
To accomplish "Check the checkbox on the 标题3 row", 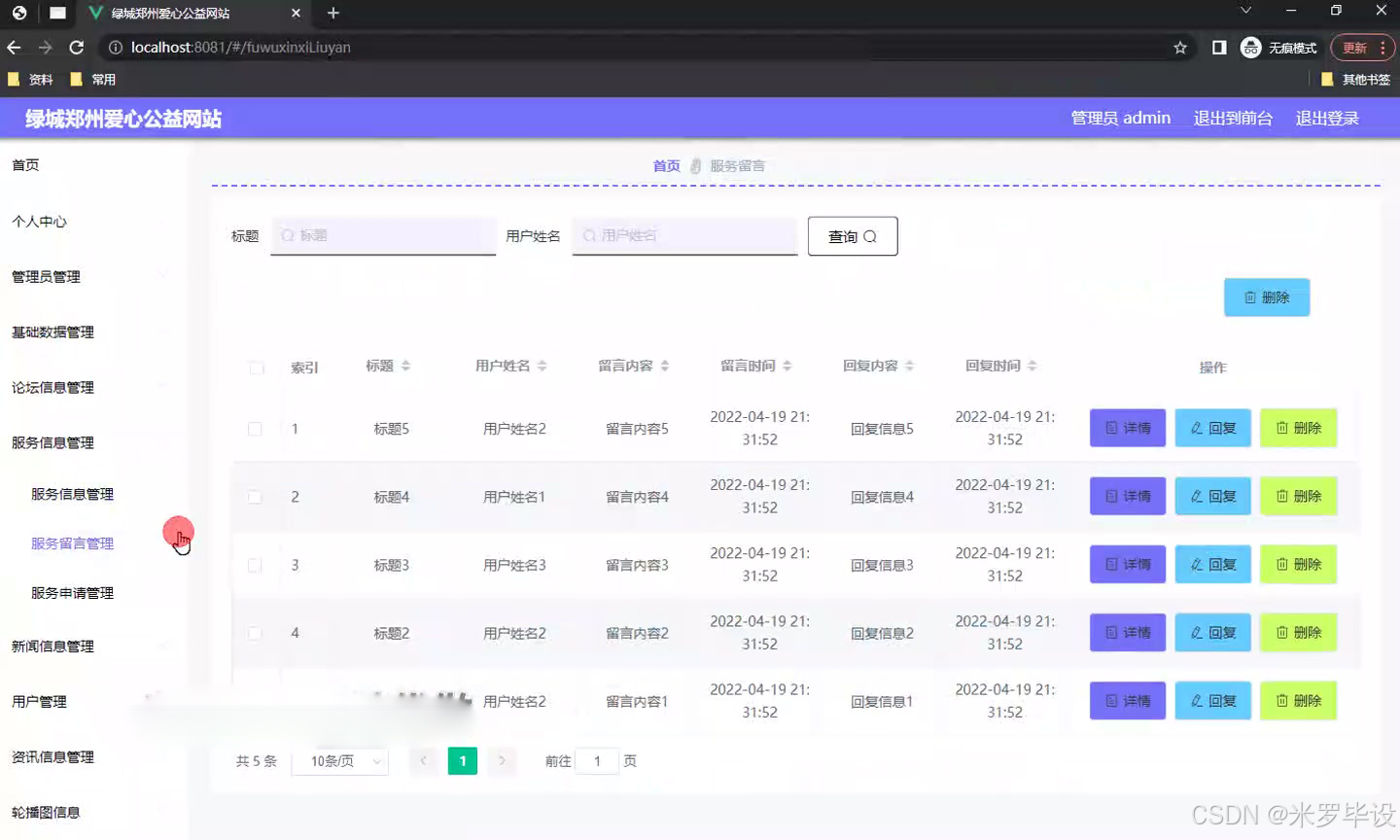I will (255, 564).
